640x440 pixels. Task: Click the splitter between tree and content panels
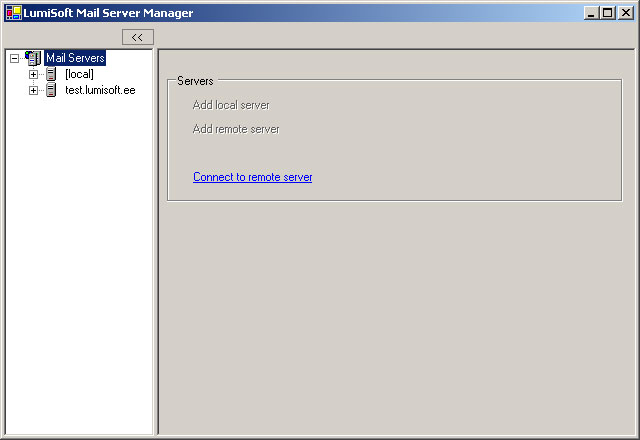[155, 240]
